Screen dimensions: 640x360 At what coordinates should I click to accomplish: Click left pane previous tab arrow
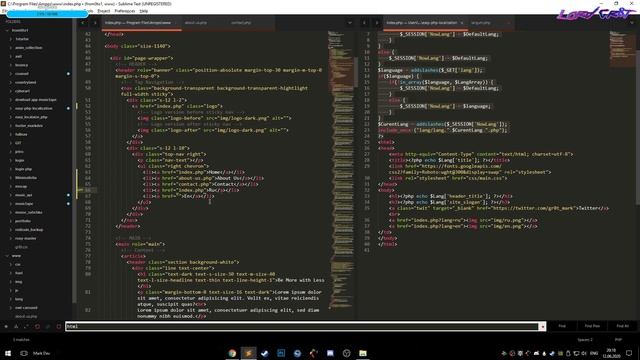83,23
